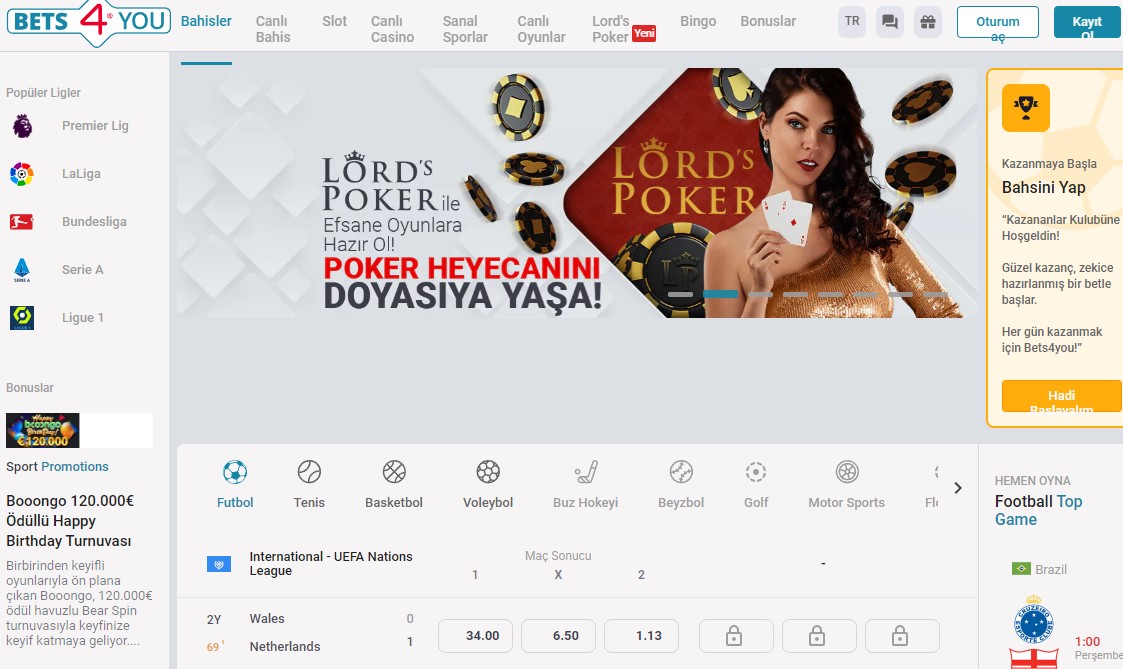Click the Serie A league logo
Image resolution: width=1123 pixels, height=669 pixels.
coord(22,270)
